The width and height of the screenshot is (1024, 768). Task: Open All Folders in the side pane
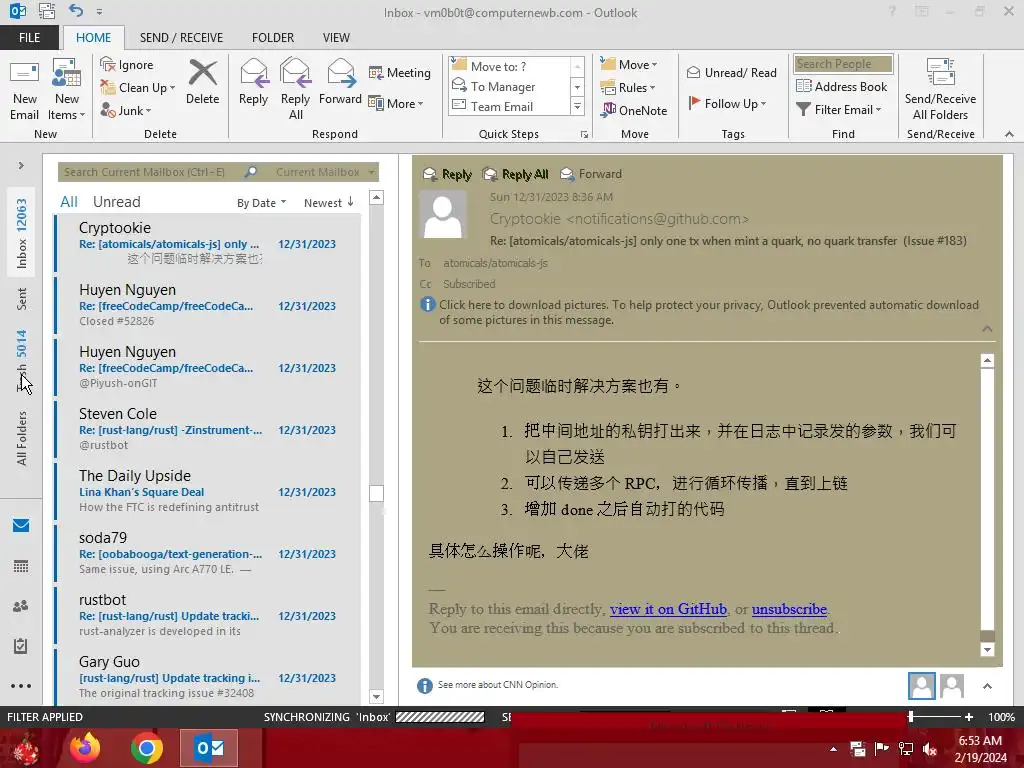point(22,438)
